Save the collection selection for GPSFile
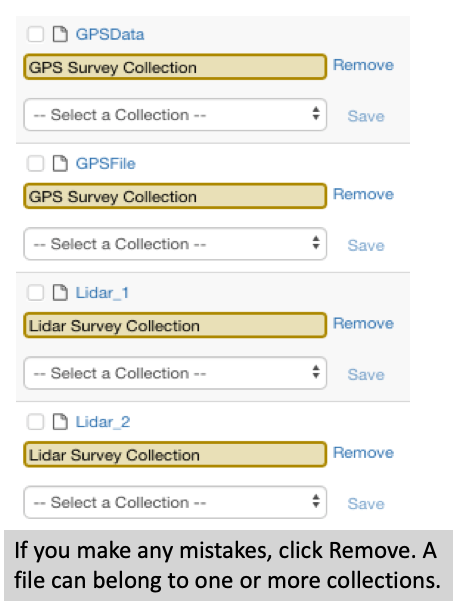The height and width of the screenshot is (611, 459). click(366, 245)
